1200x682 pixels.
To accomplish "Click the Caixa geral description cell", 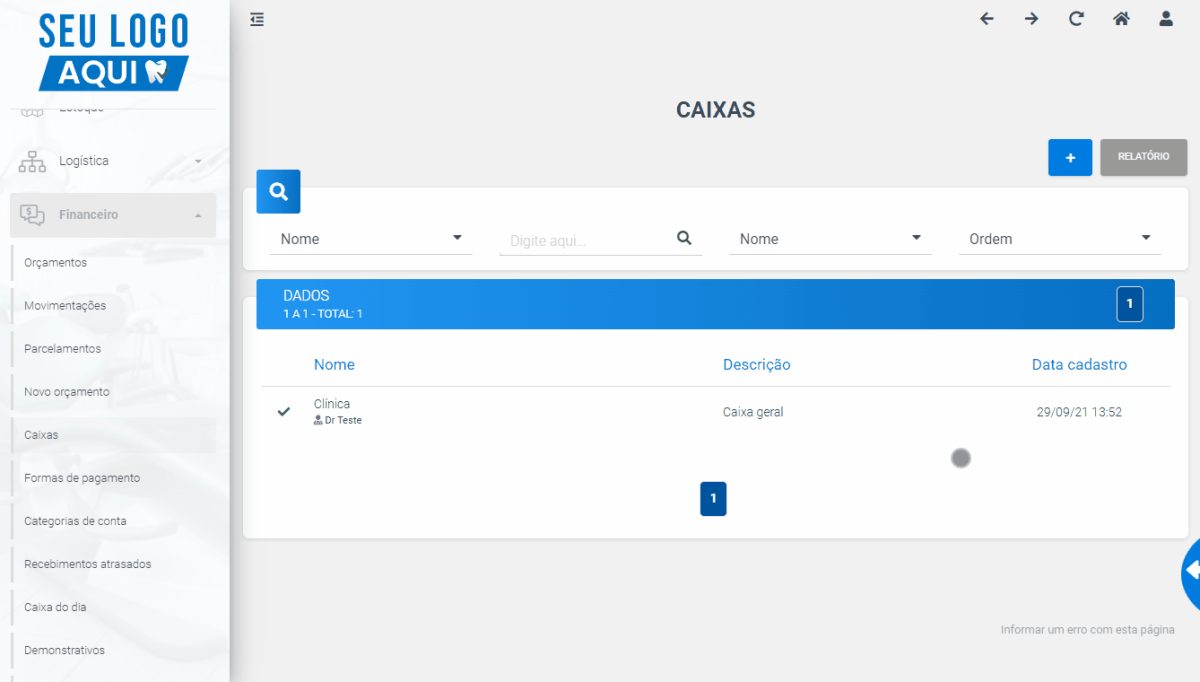I will point(753,412).
